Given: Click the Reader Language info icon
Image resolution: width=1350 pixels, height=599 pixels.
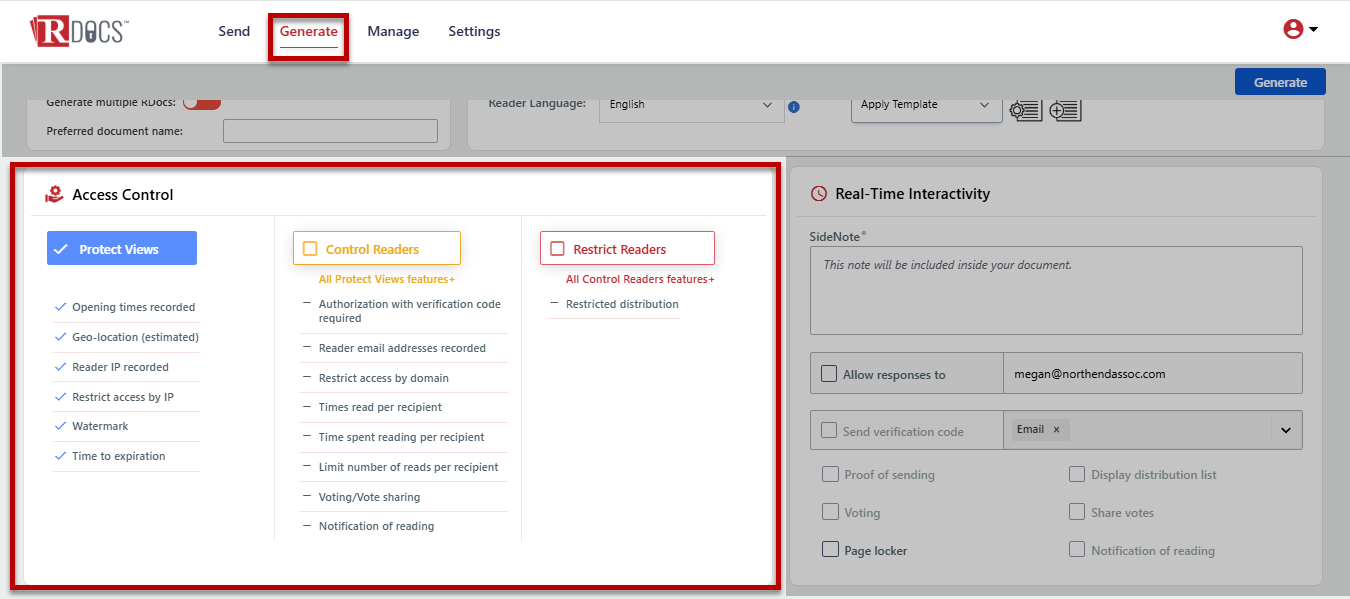Looking at the screenshot, I should click(x=794, y=107).
